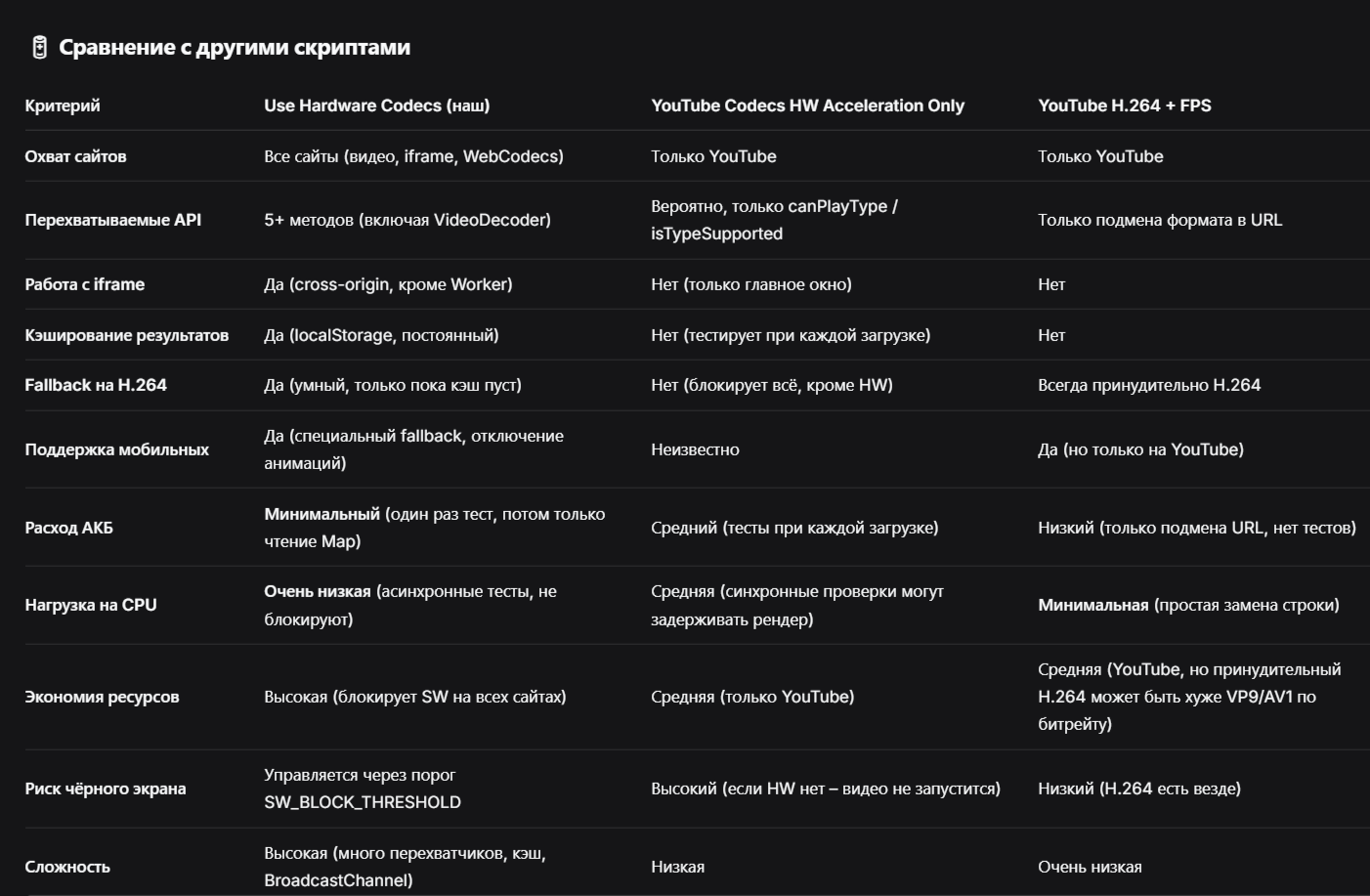Click 'YouTube Codecs HW Acceleration Only' header
The width and height of the screenshot is (1370, 896).
807,106
